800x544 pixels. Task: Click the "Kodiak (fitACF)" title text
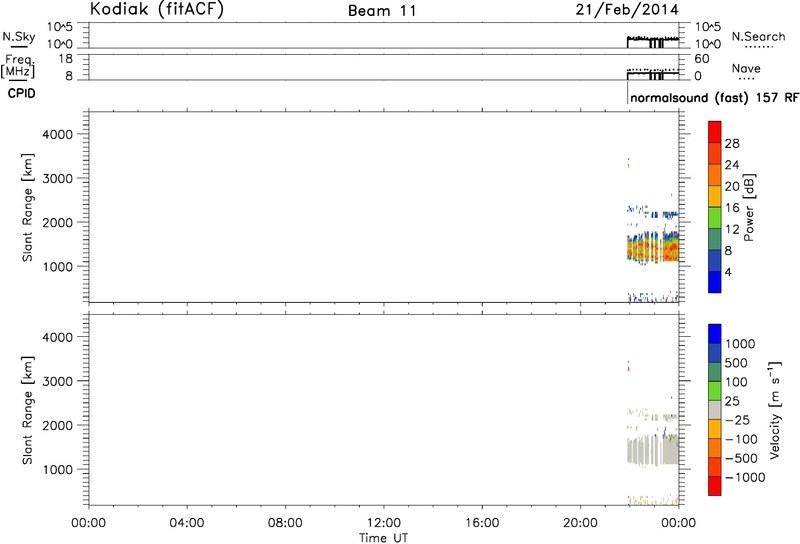[157, 9]
